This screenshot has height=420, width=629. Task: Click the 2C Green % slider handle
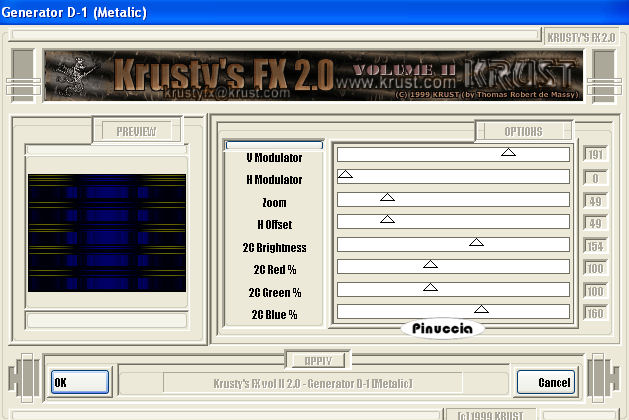tap(430, 287)
